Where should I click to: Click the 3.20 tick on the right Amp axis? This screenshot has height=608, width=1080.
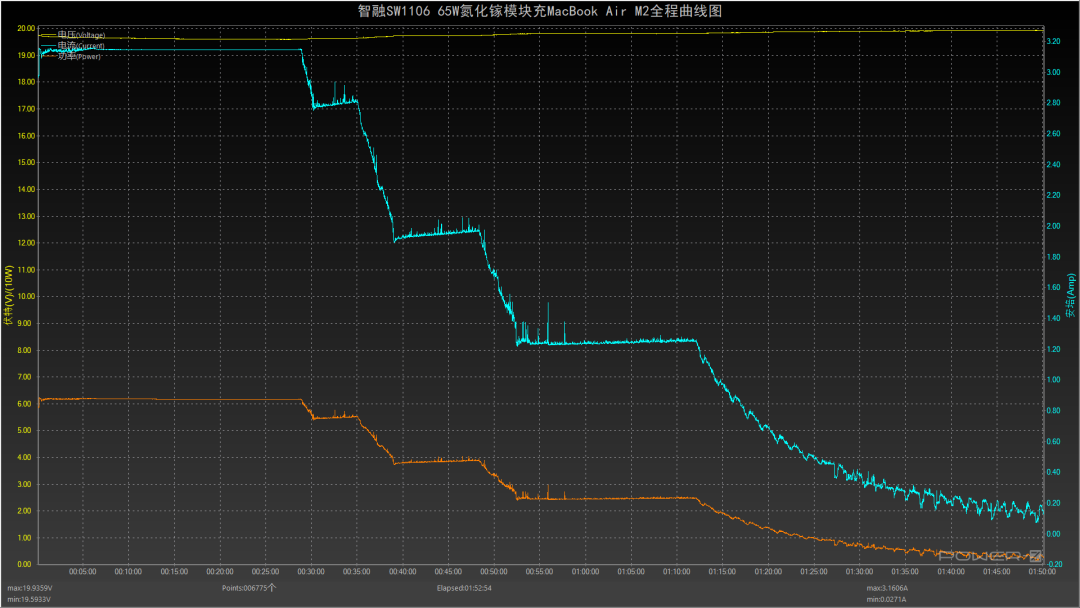[1053, 41]
